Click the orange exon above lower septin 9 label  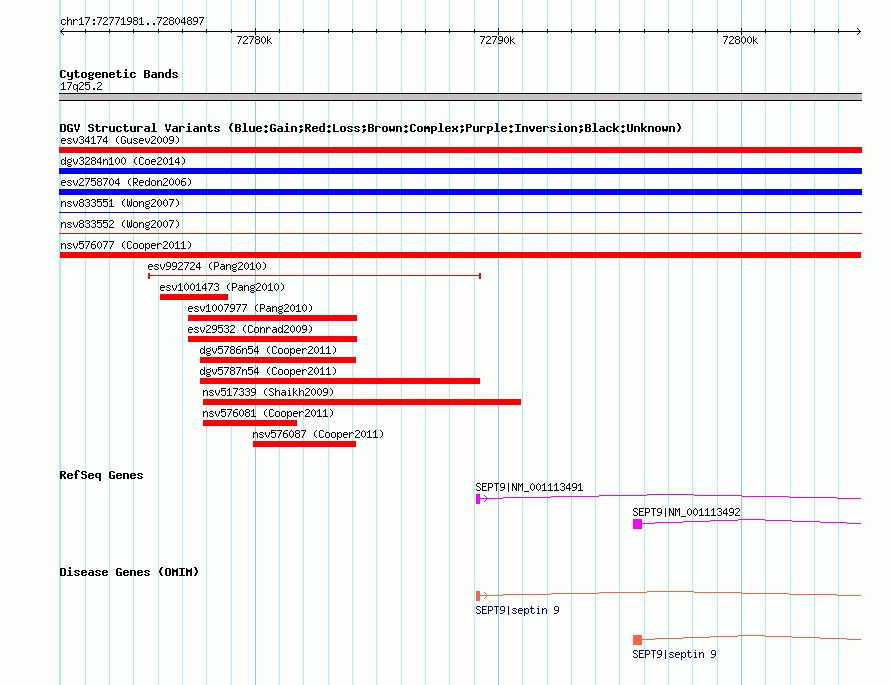tap(637, 640)
